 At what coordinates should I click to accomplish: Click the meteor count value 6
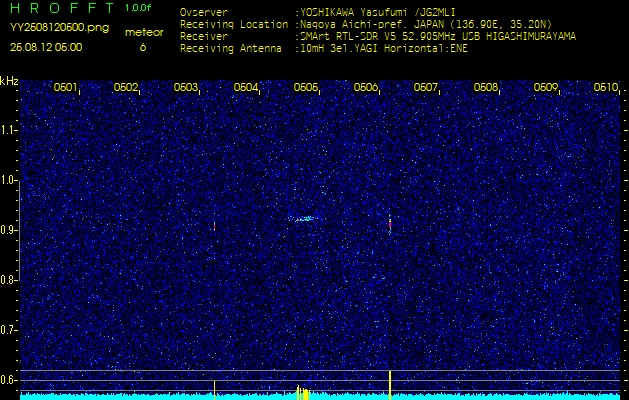point(143,47)
